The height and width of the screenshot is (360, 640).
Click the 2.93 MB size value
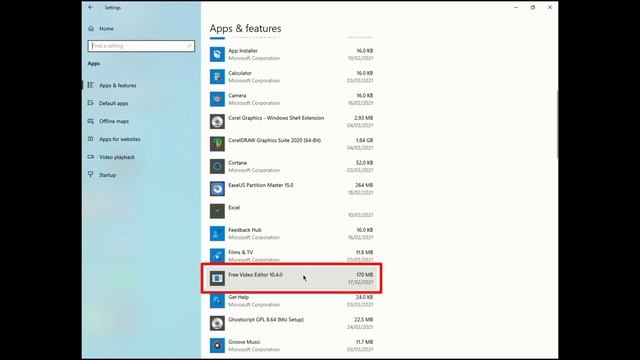pos(364,118)
